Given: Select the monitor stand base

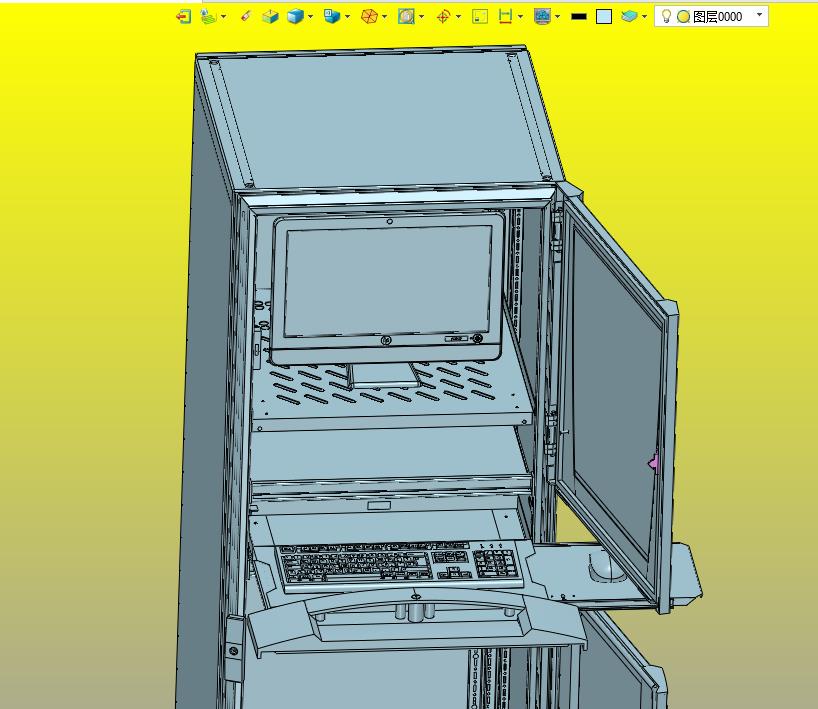Looking at the screenshot, I should (384, 377).
